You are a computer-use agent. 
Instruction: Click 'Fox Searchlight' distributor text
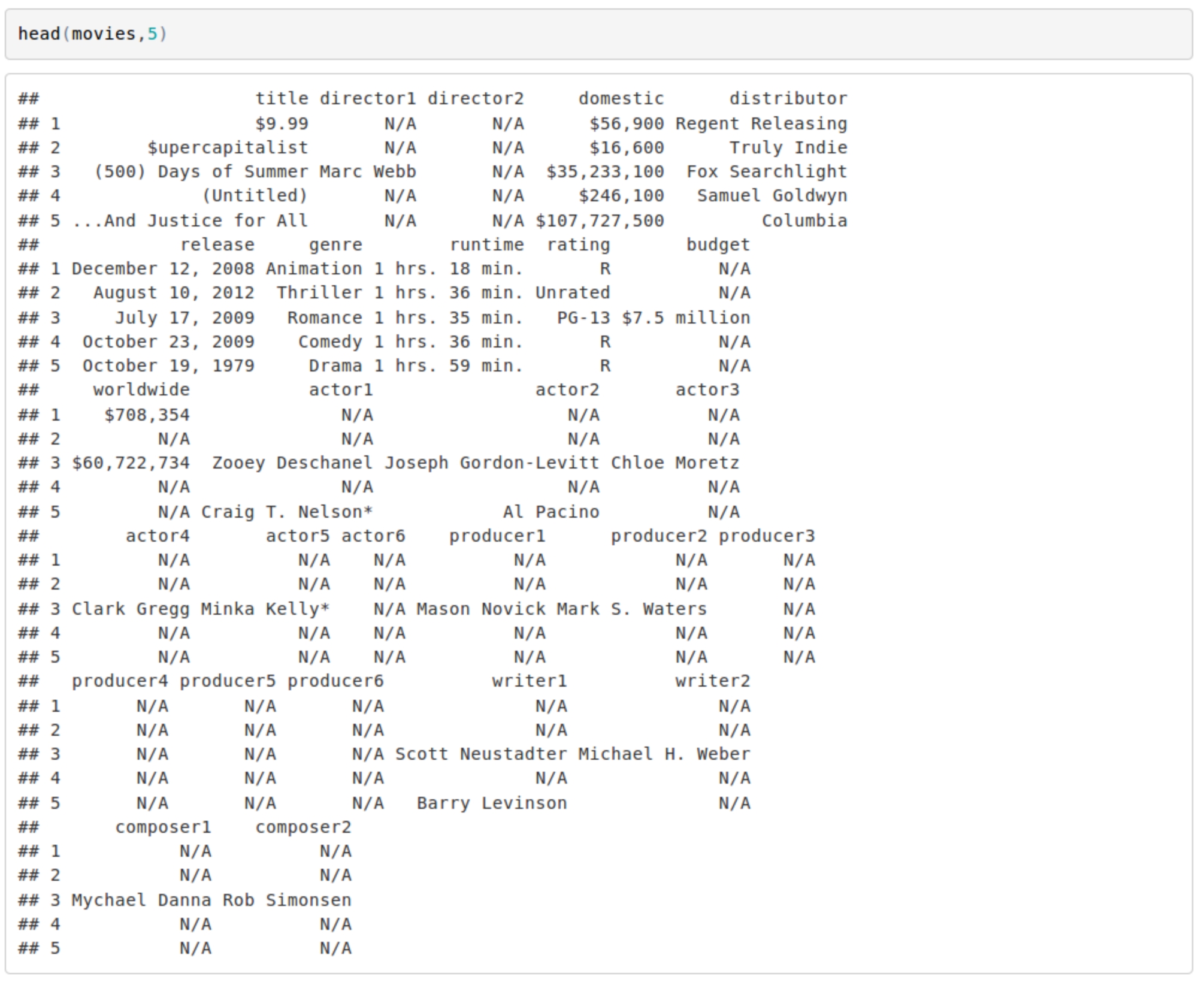click(767, 172)
